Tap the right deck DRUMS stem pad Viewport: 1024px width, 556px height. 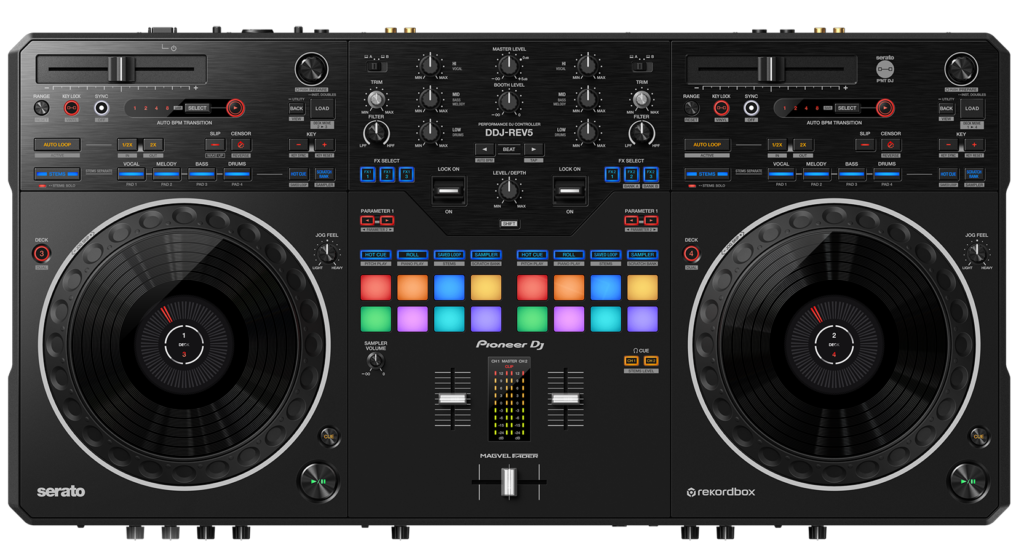[x=887, y=174]
